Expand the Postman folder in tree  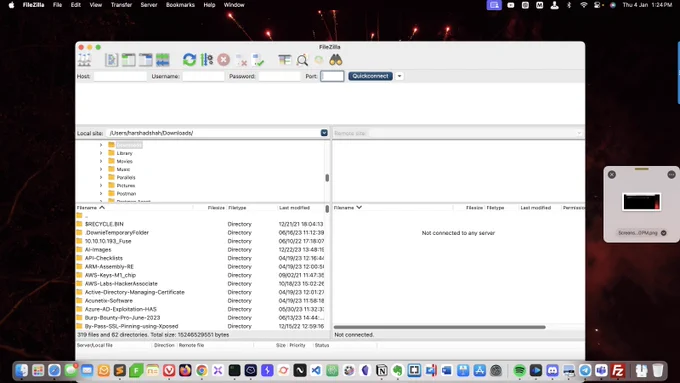click(101, 193)
